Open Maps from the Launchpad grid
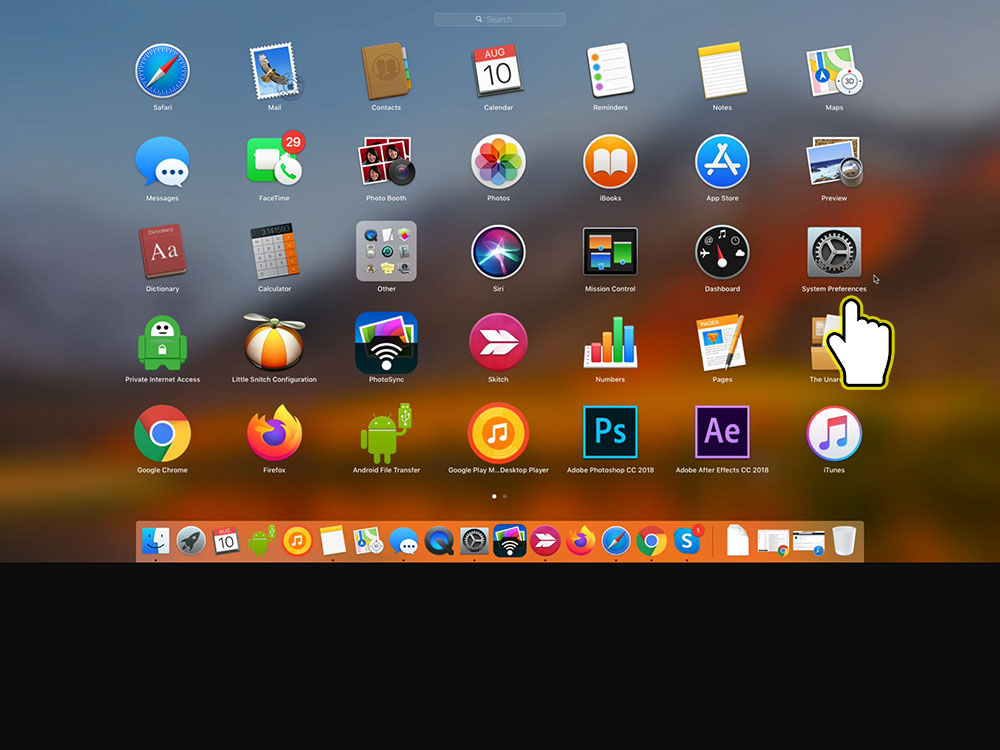 [x=834, y=71]
